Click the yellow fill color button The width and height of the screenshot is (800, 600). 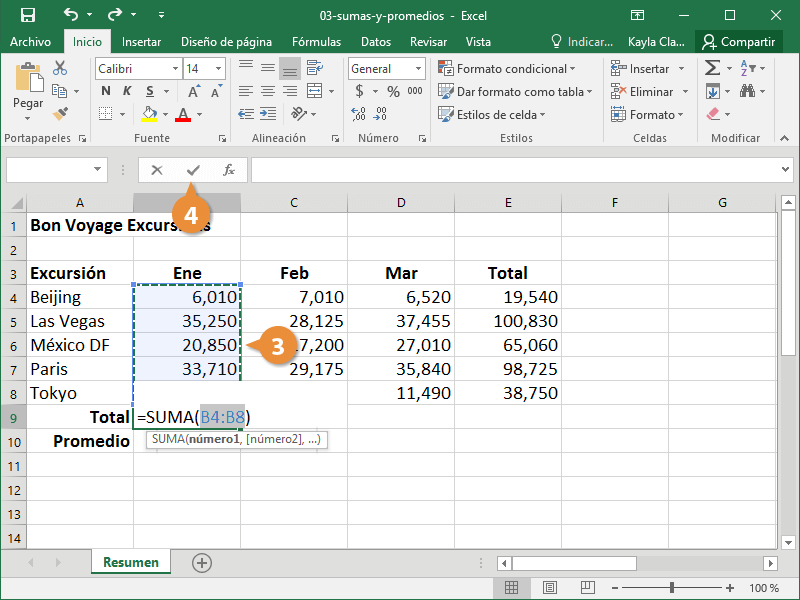pyautogui.click(x=150, y=115)
